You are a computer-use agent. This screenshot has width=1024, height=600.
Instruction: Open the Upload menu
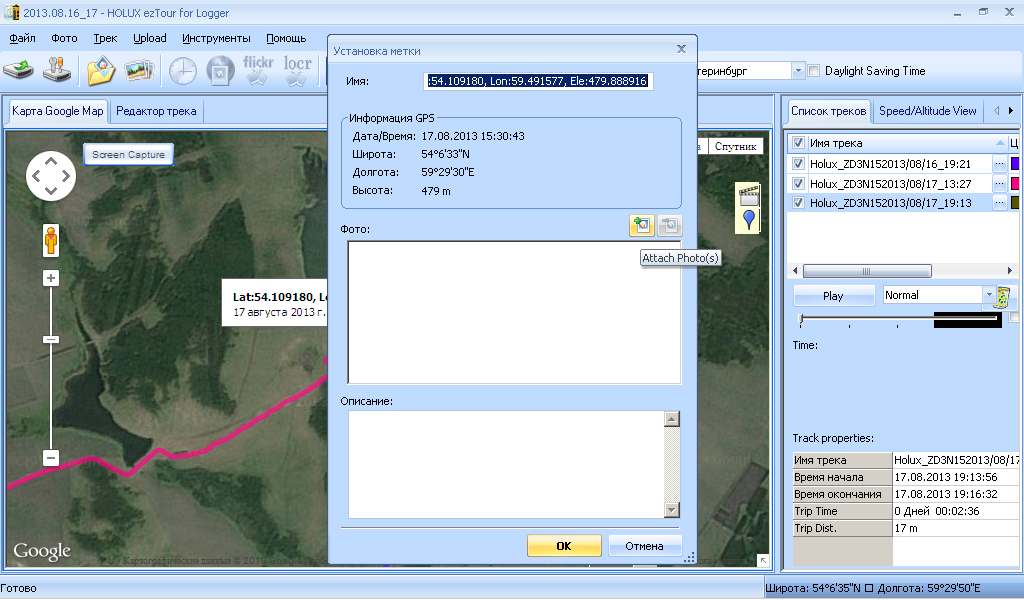click(150, 38)
